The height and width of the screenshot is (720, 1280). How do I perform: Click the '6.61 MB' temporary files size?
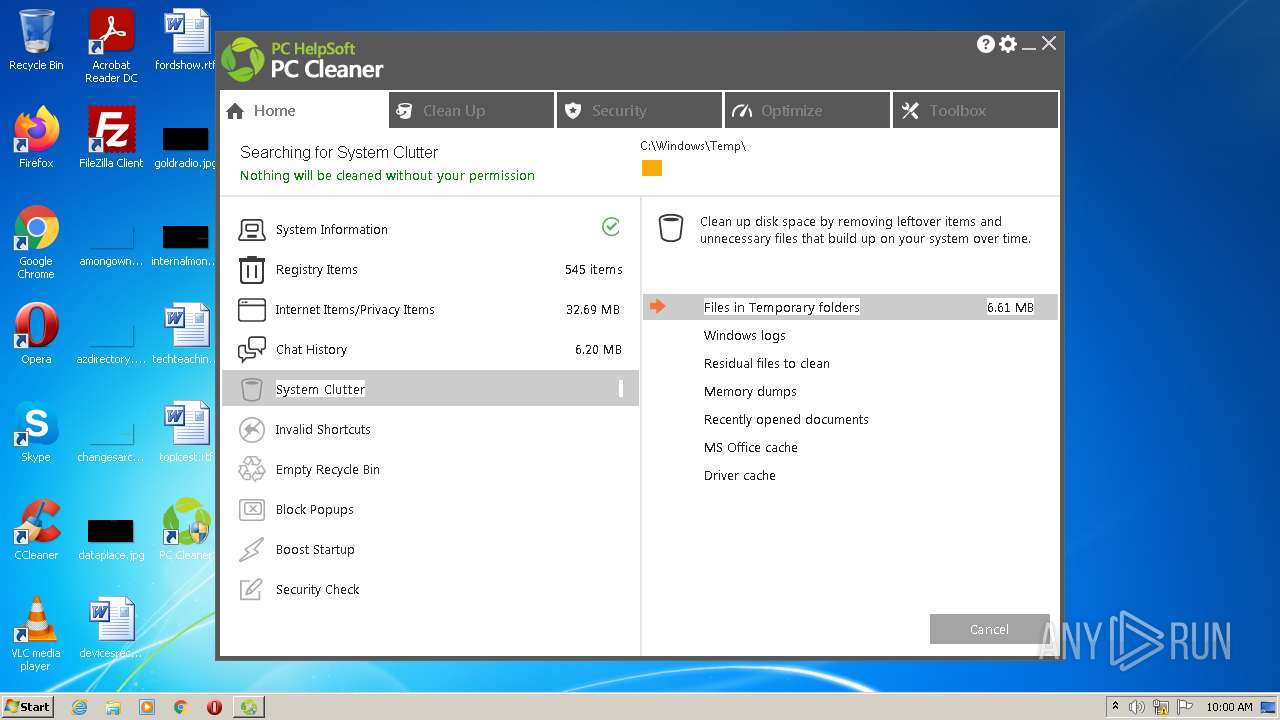(1010, 307)
